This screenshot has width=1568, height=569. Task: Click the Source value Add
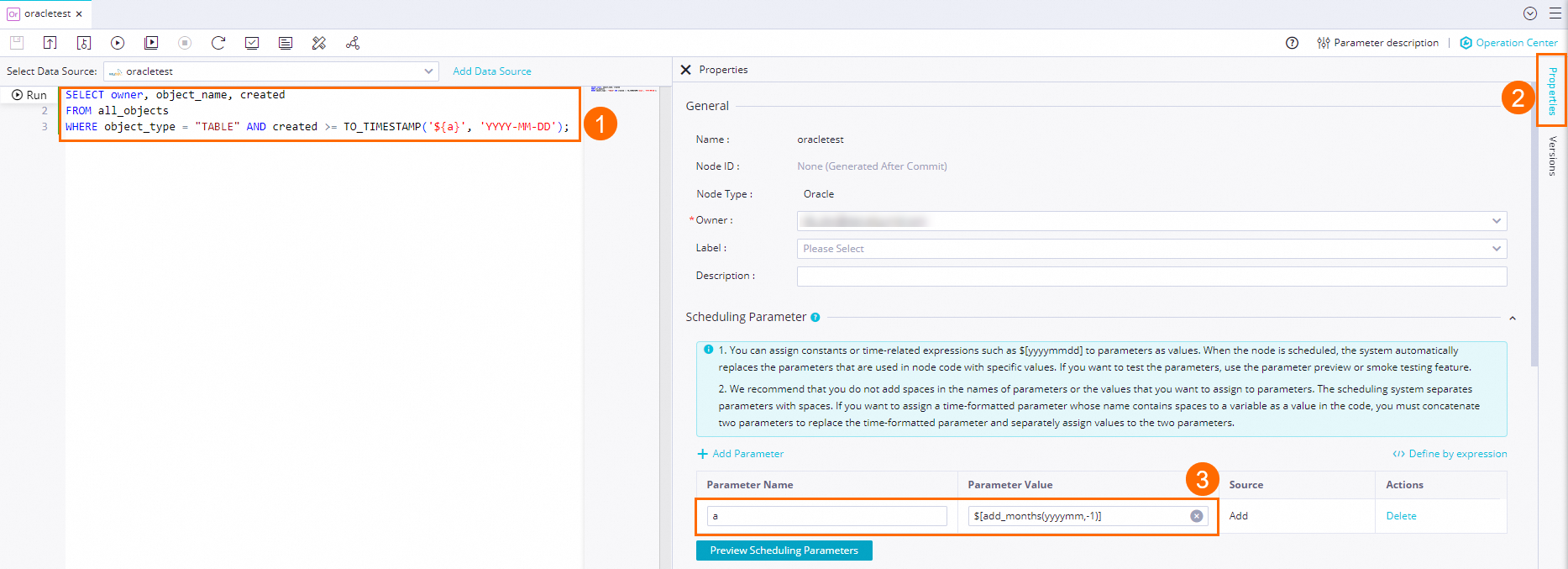(1239, 516)
